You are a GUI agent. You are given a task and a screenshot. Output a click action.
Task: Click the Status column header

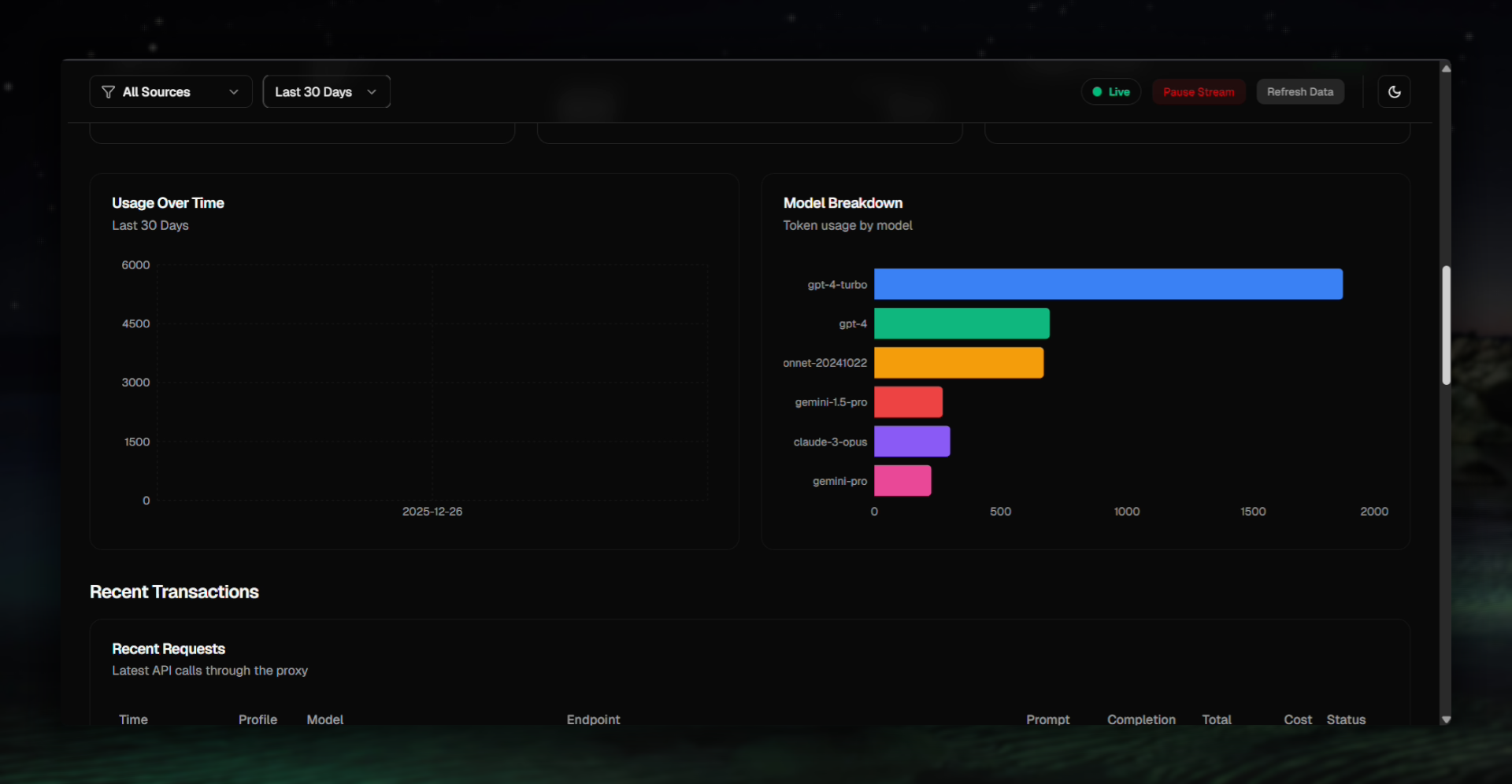(1345, 719)
